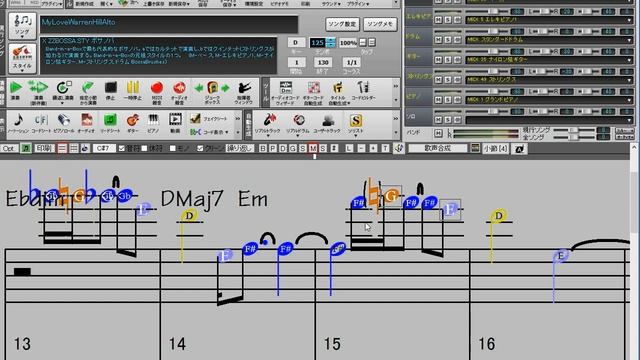Click play from specified bar icon
The width and height of the screenshot is (640, 360).
(87, 87)
